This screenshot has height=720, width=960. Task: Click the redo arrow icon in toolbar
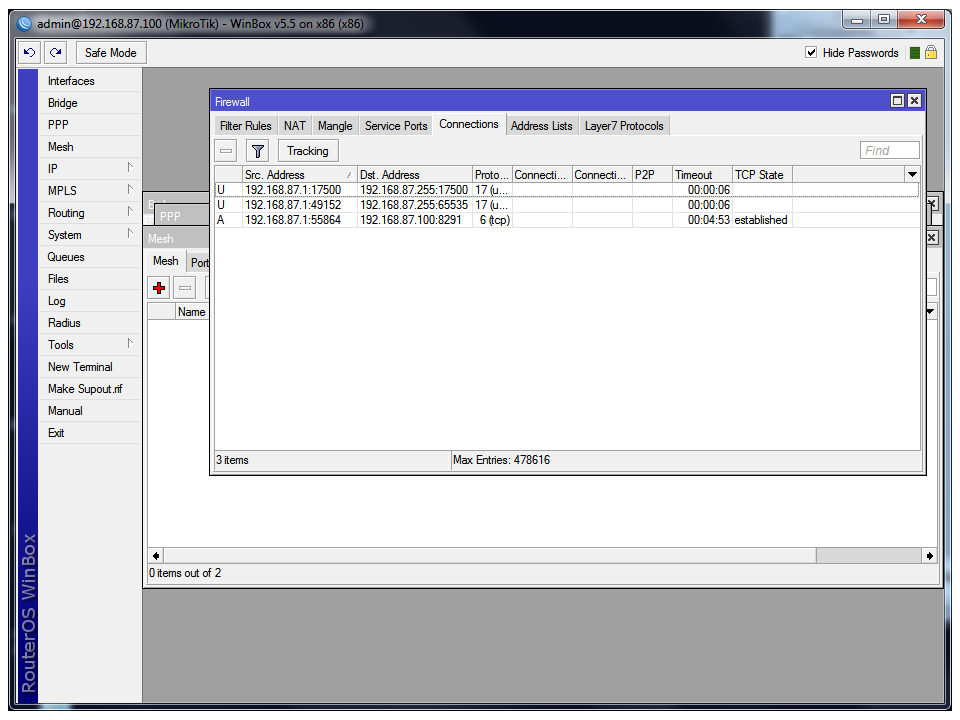click(x=56, y=53)
